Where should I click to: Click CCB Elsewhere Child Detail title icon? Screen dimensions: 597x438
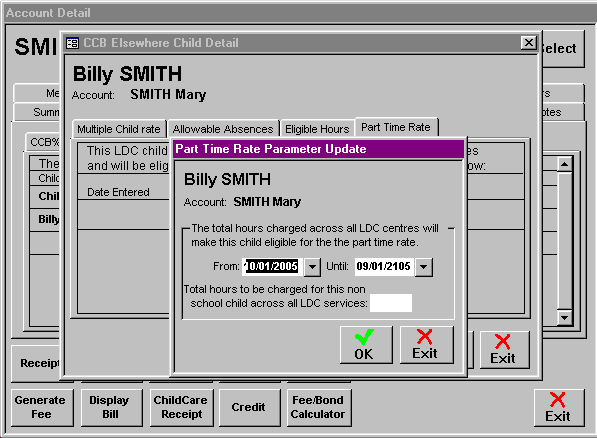[72, 43]
